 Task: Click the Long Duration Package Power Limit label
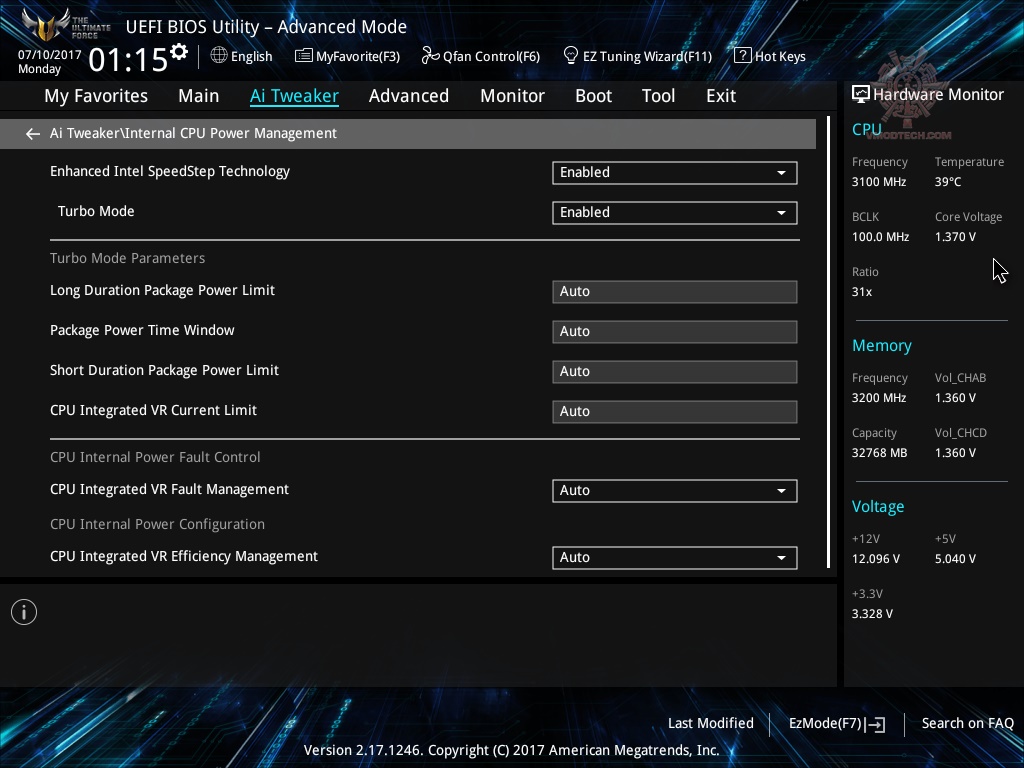point(162,290)
